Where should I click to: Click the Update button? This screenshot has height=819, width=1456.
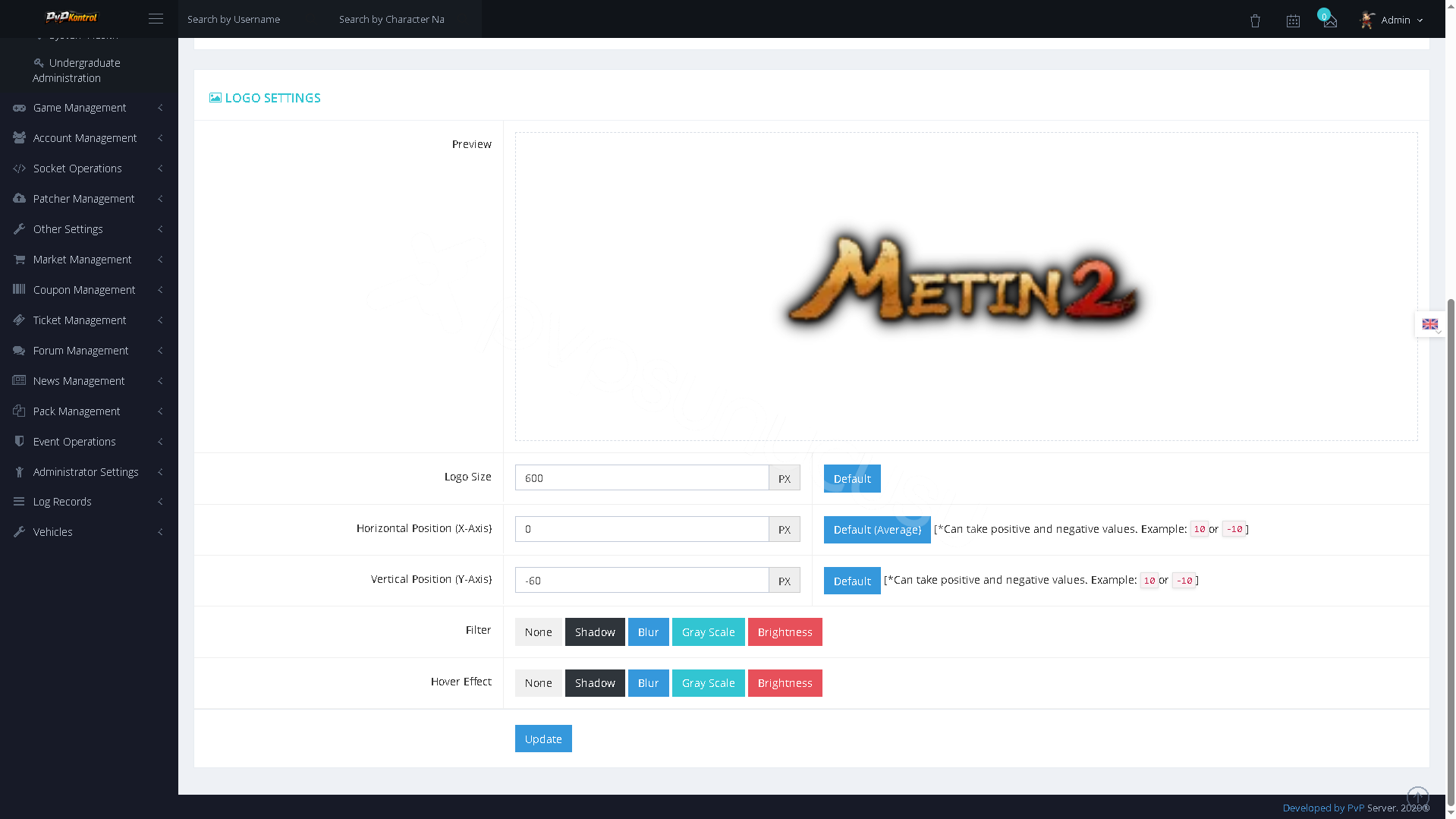point(543,739)
